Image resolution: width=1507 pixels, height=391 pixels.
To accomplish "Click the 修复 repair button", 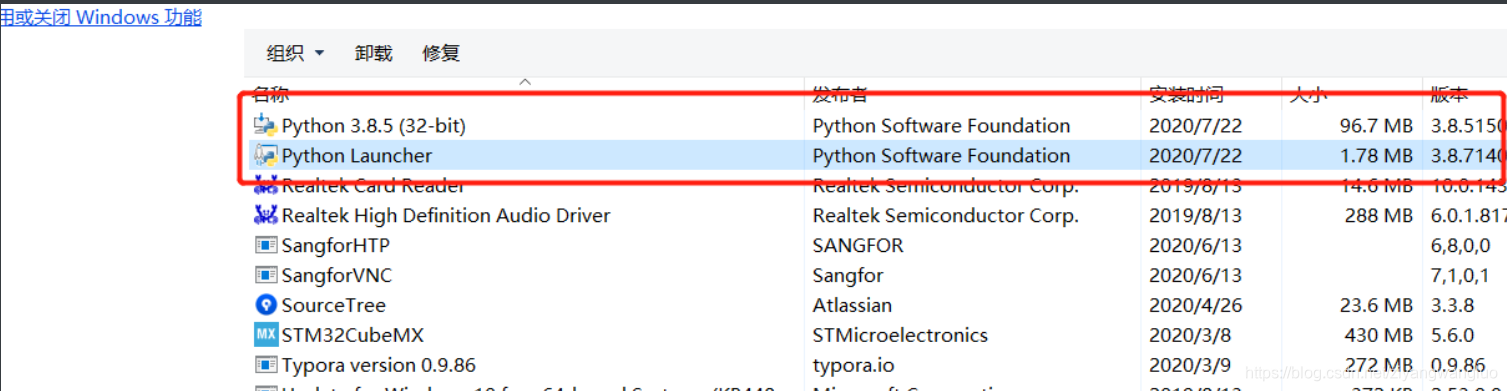I will 441,53.
